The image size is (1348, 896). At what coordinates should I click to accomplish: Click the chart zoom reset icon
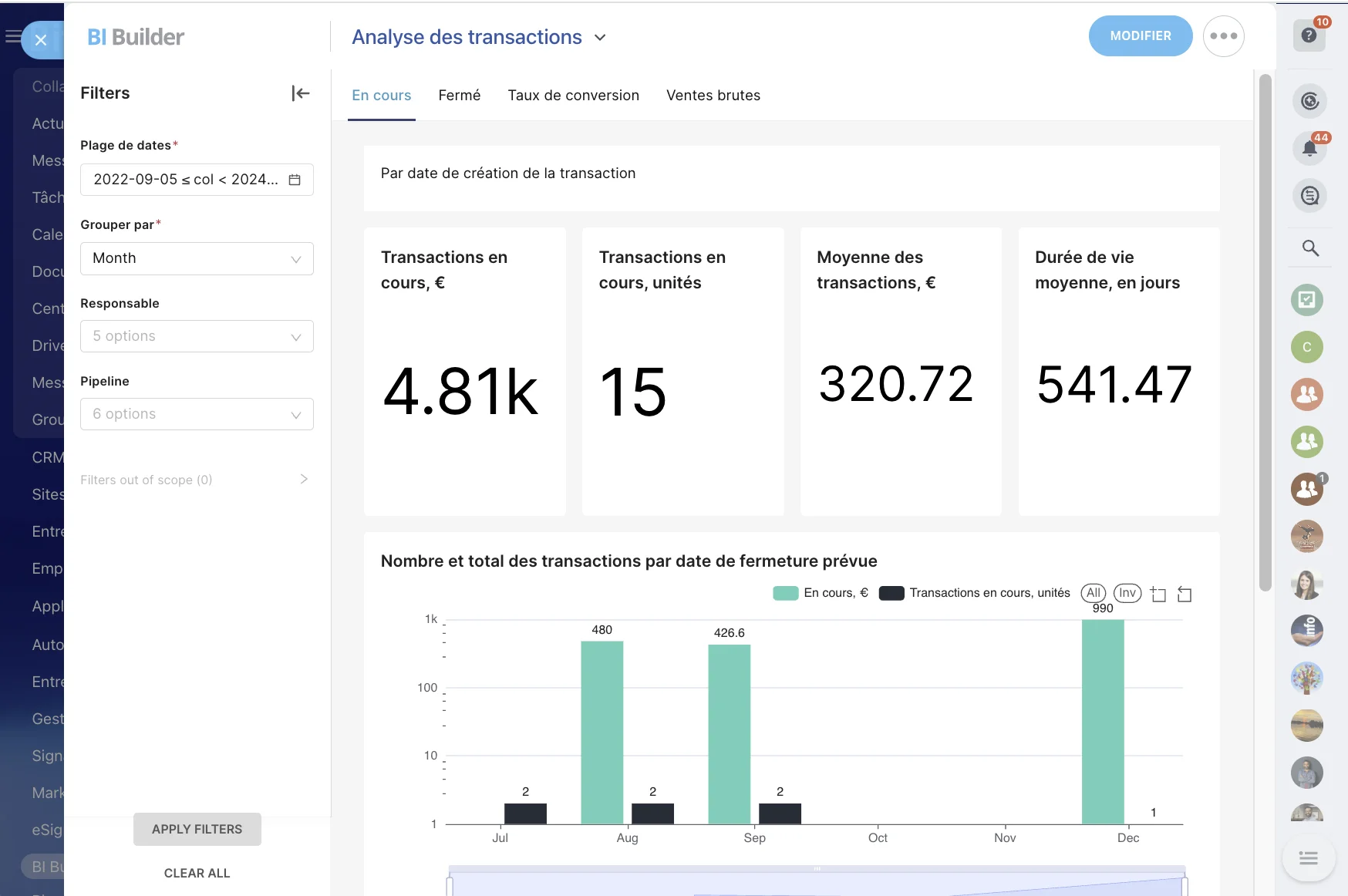(x=1185, y=594)
